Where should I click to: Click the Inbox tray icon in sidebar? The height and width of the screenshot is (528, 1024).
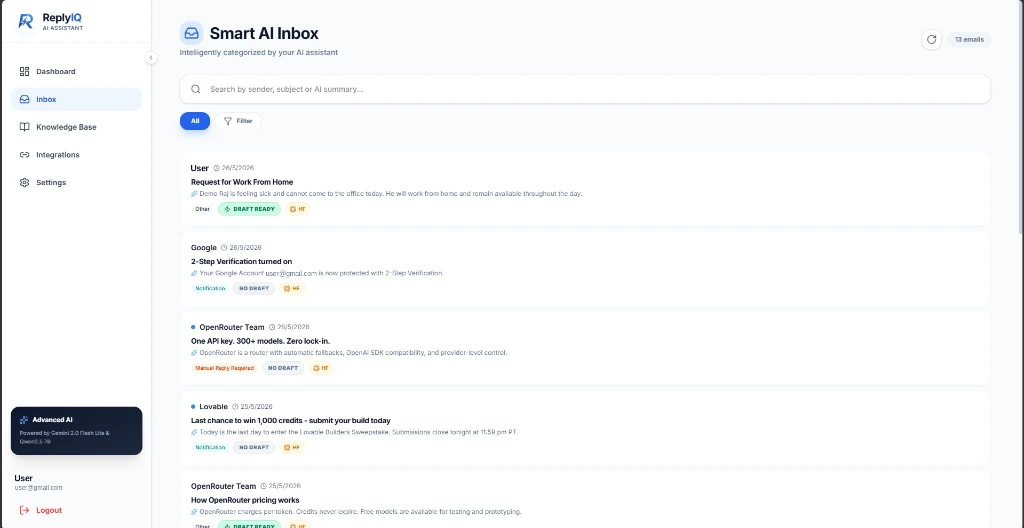24,99
